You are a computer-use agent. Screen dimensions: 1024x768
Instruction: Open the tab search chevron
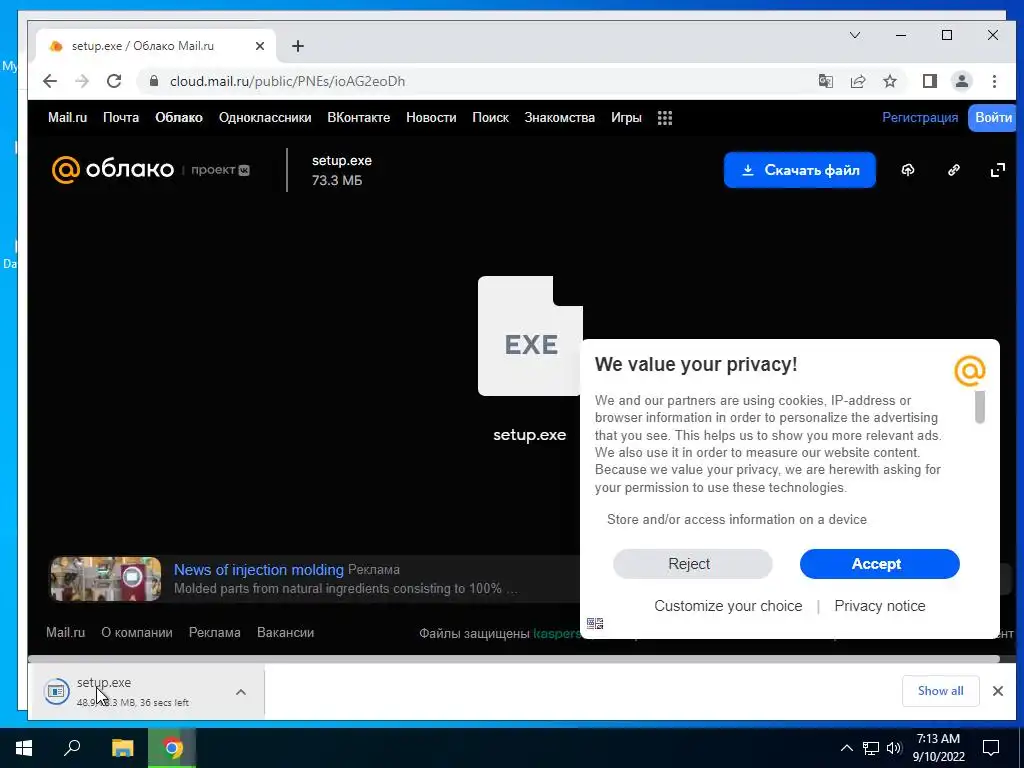pos(855,35)
